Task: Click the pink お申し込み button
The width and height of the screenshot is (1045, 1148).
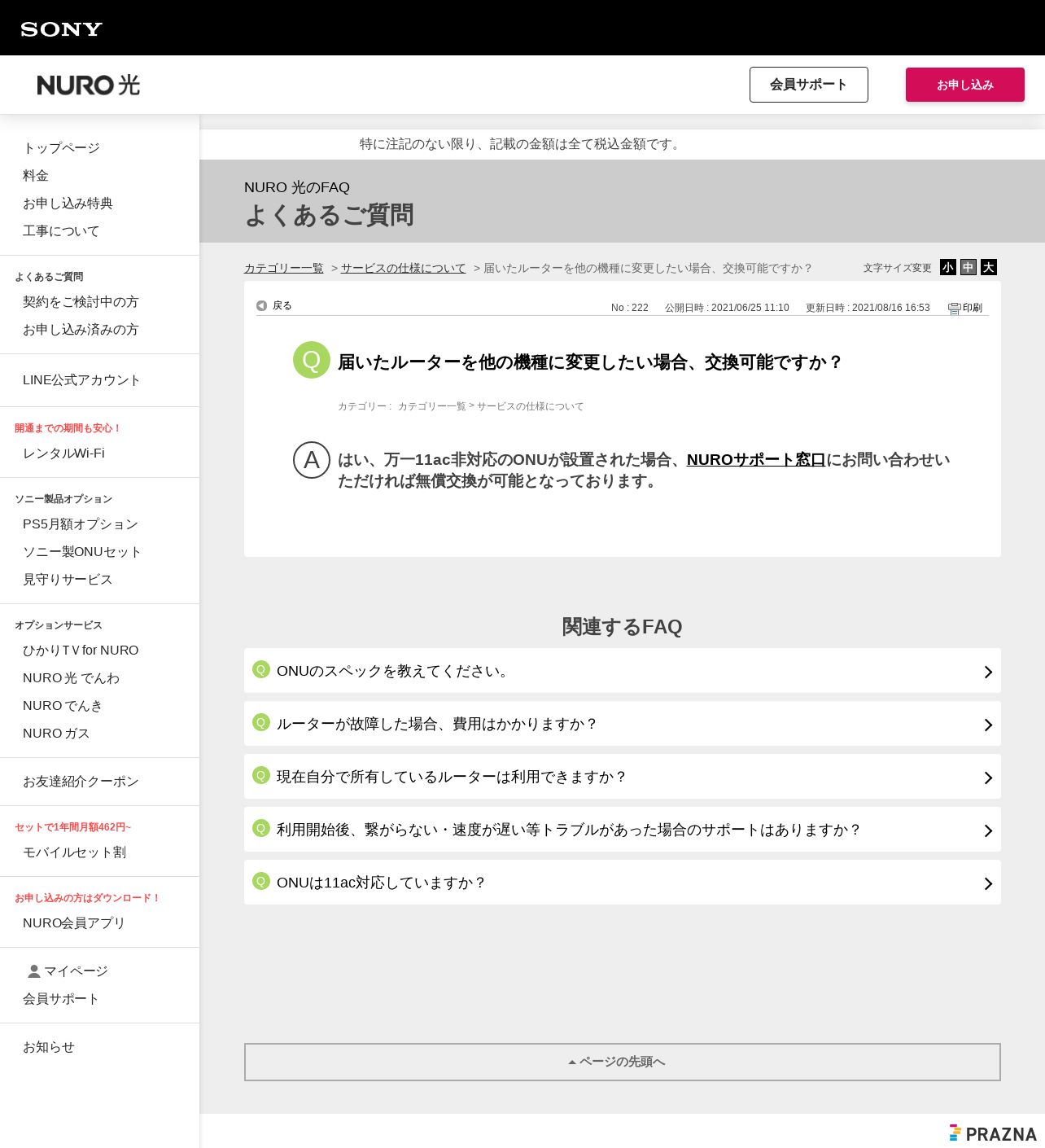Action: tap(964, 85)
